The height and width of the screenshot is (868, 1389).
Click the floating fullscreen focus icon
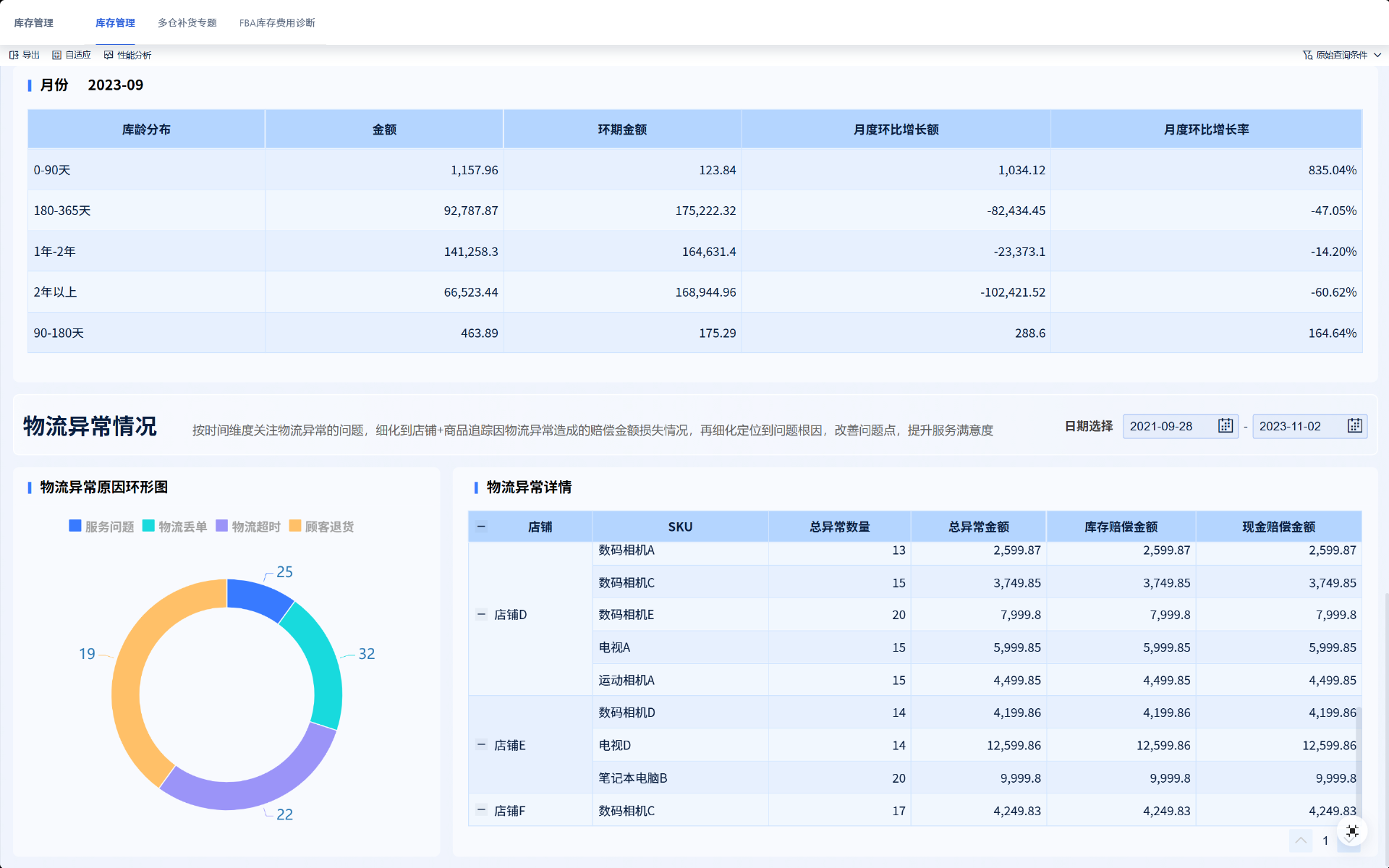point(1352,831)
